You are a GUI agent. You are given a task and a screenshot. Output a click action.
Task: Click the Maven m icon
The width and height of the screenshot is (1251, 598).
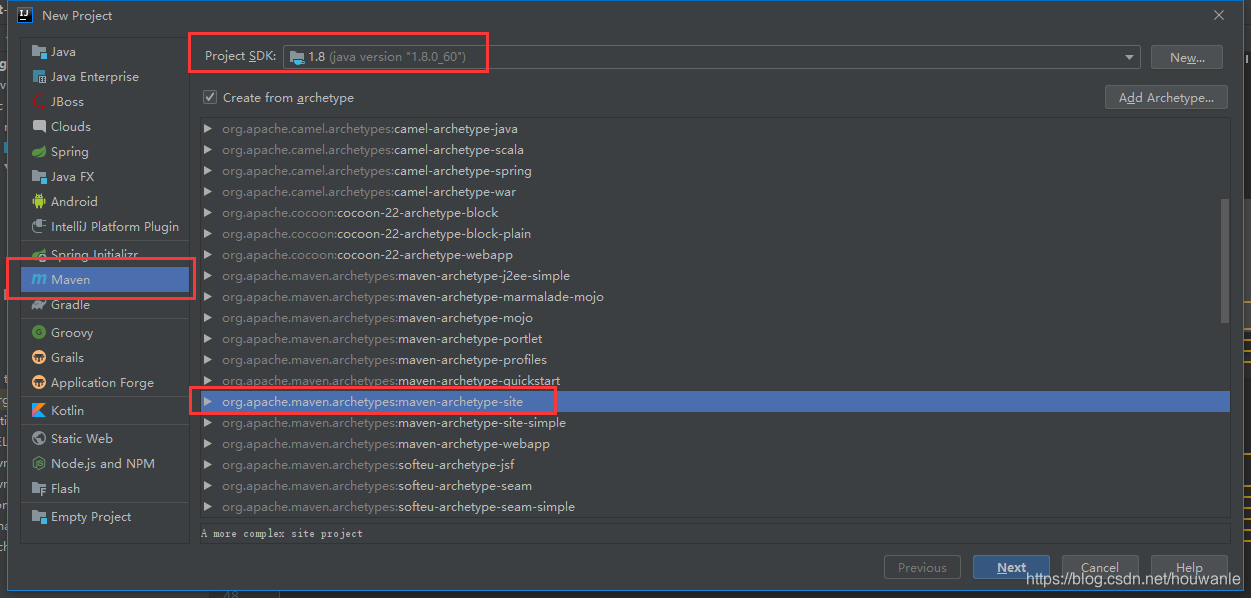[x=39, y=280]
